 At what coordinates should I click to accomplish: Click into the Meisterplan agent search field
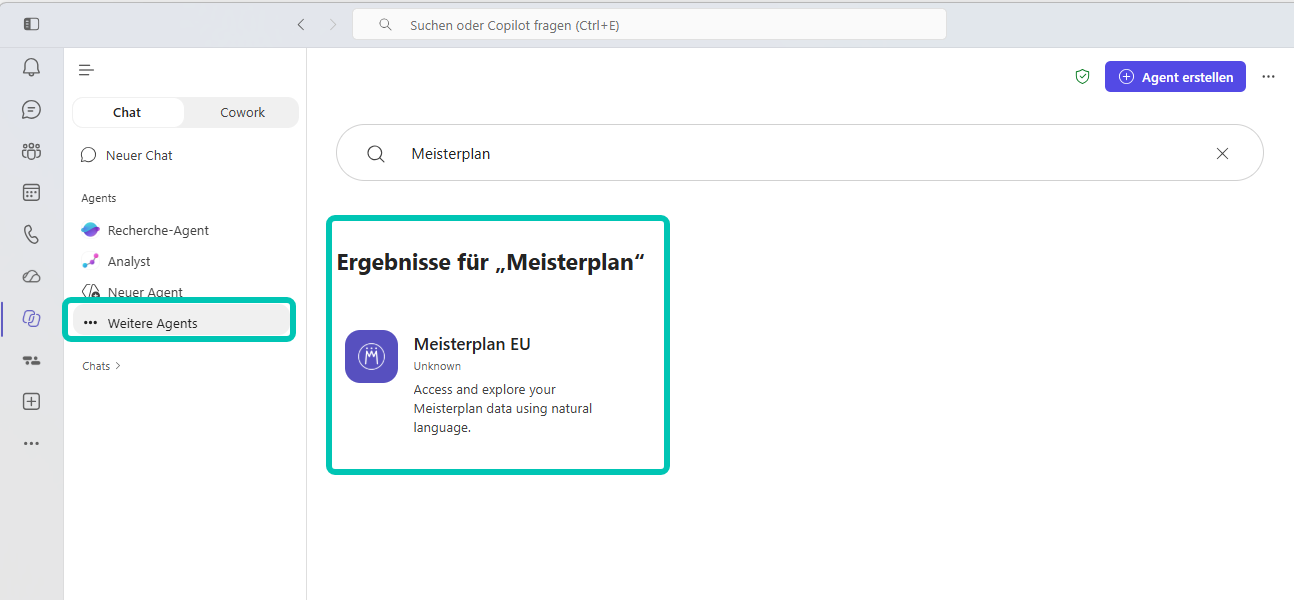(x=800, y=154)
